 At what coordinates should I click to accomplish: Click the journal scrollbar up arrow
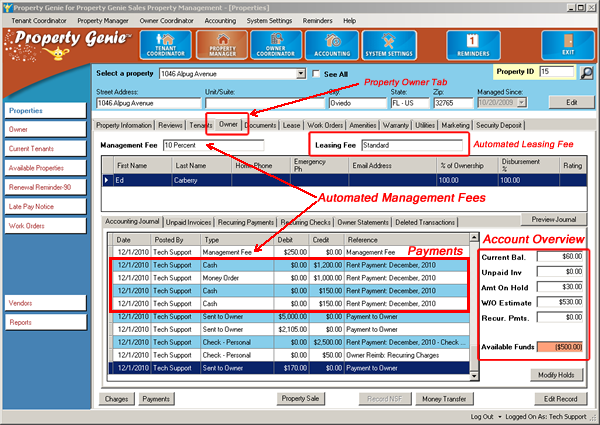(474, 237)
